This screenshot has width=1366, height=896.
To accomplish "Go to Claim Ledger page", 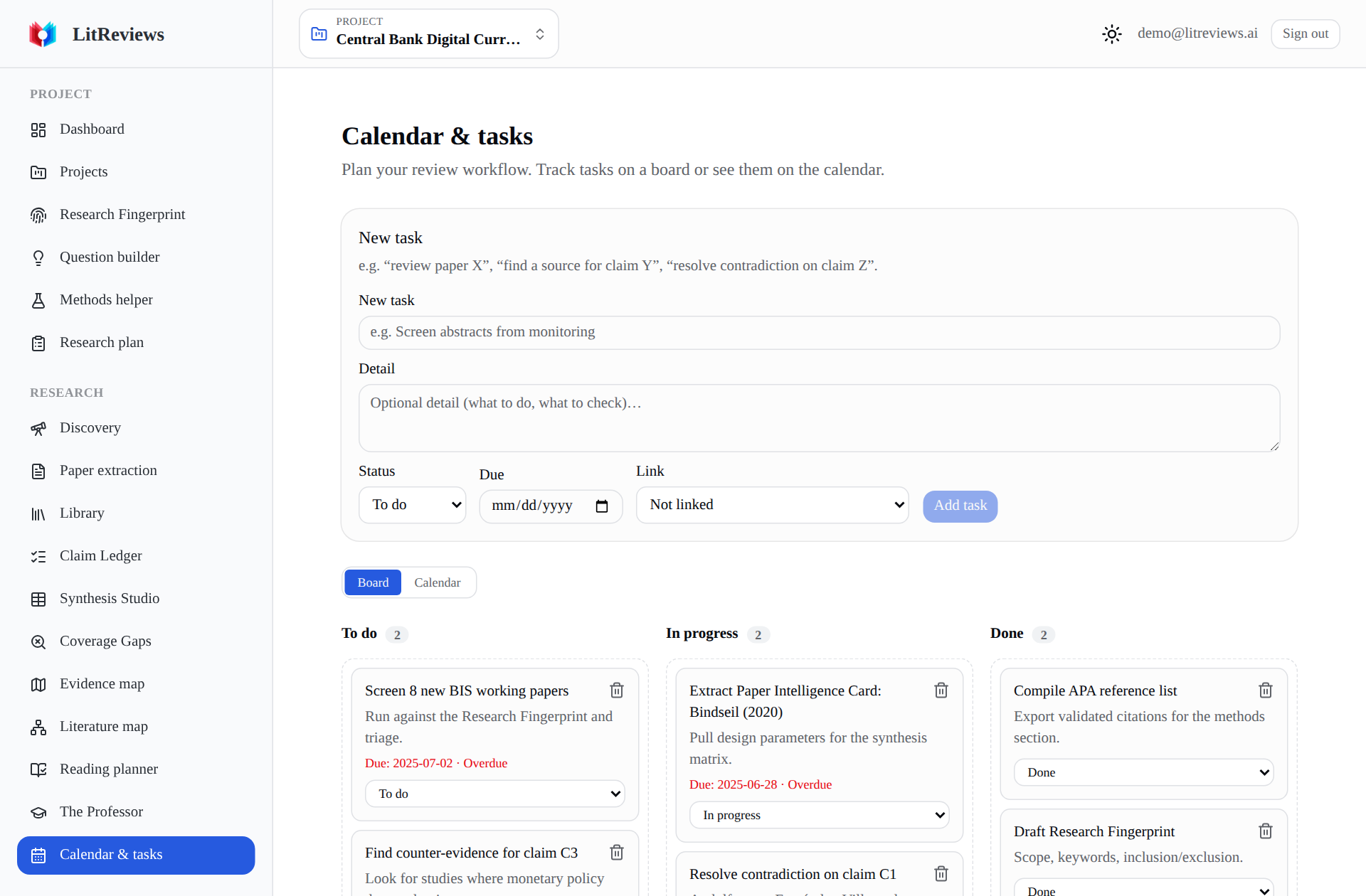I will (136, 556).
